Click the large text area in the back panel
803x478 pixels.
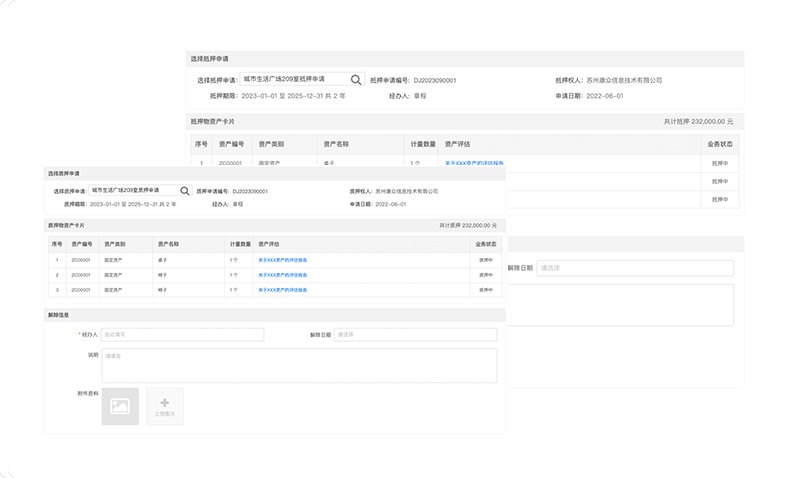620,305
